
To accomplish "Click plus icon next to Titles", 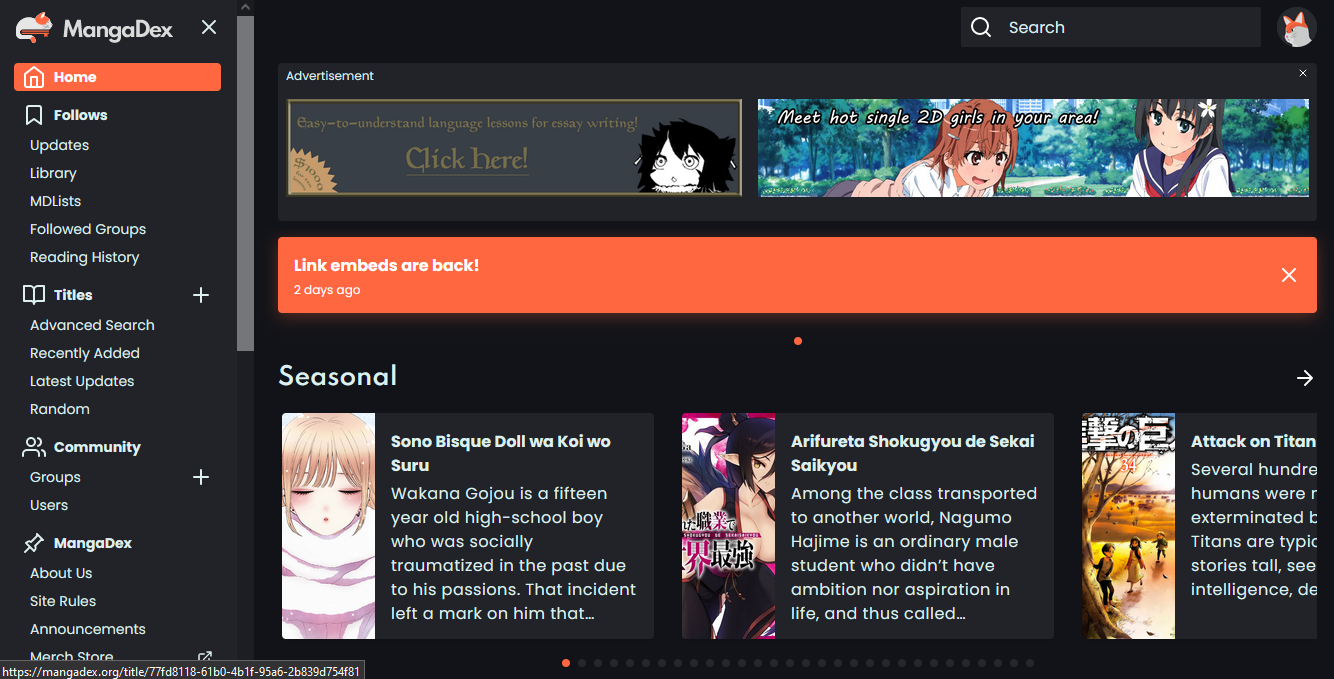I will coord(201,295).
